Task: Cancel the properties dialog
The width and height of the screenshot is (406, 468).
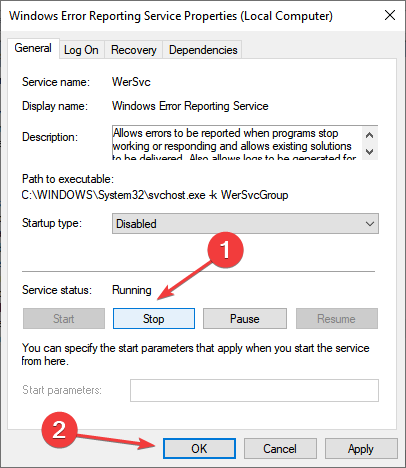Action: click(x=280, y=448)
